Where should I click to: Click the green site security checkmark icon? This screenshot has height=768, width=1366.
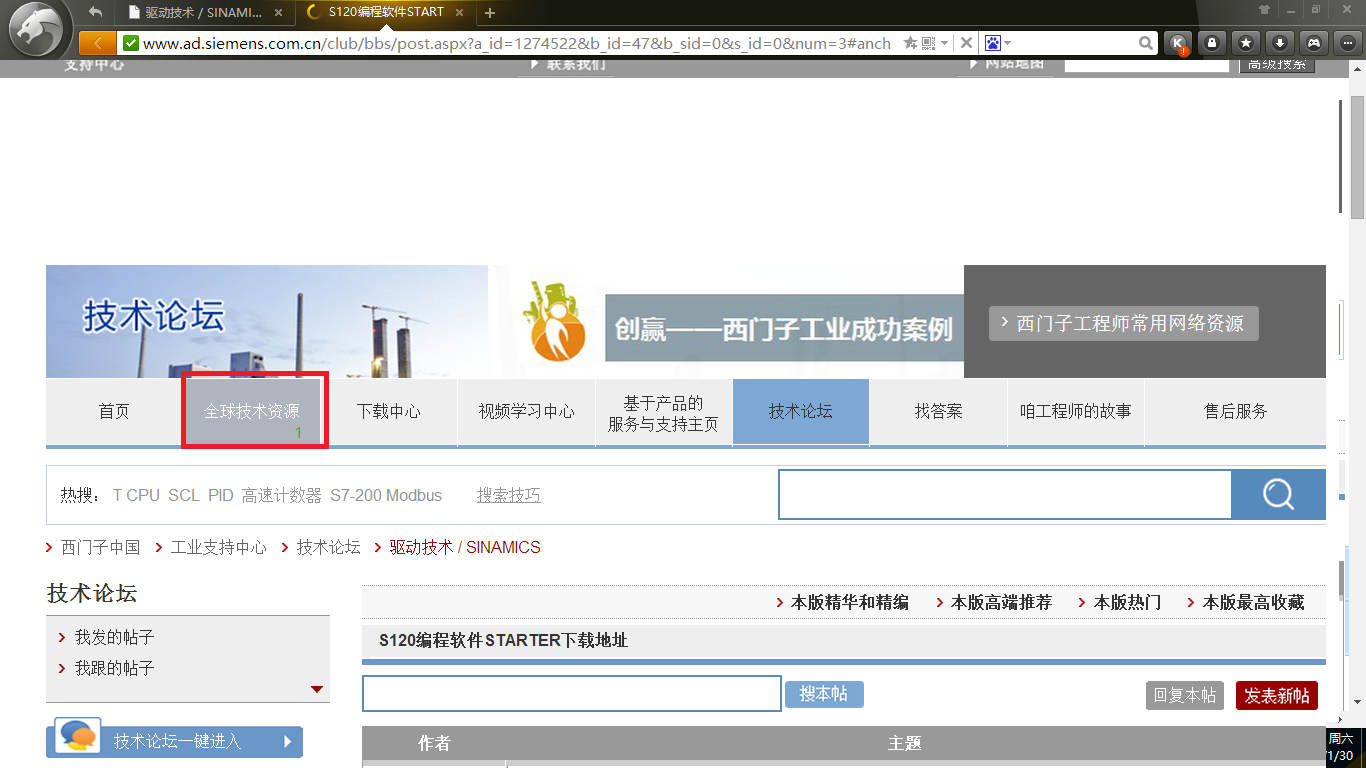(130, 43)
